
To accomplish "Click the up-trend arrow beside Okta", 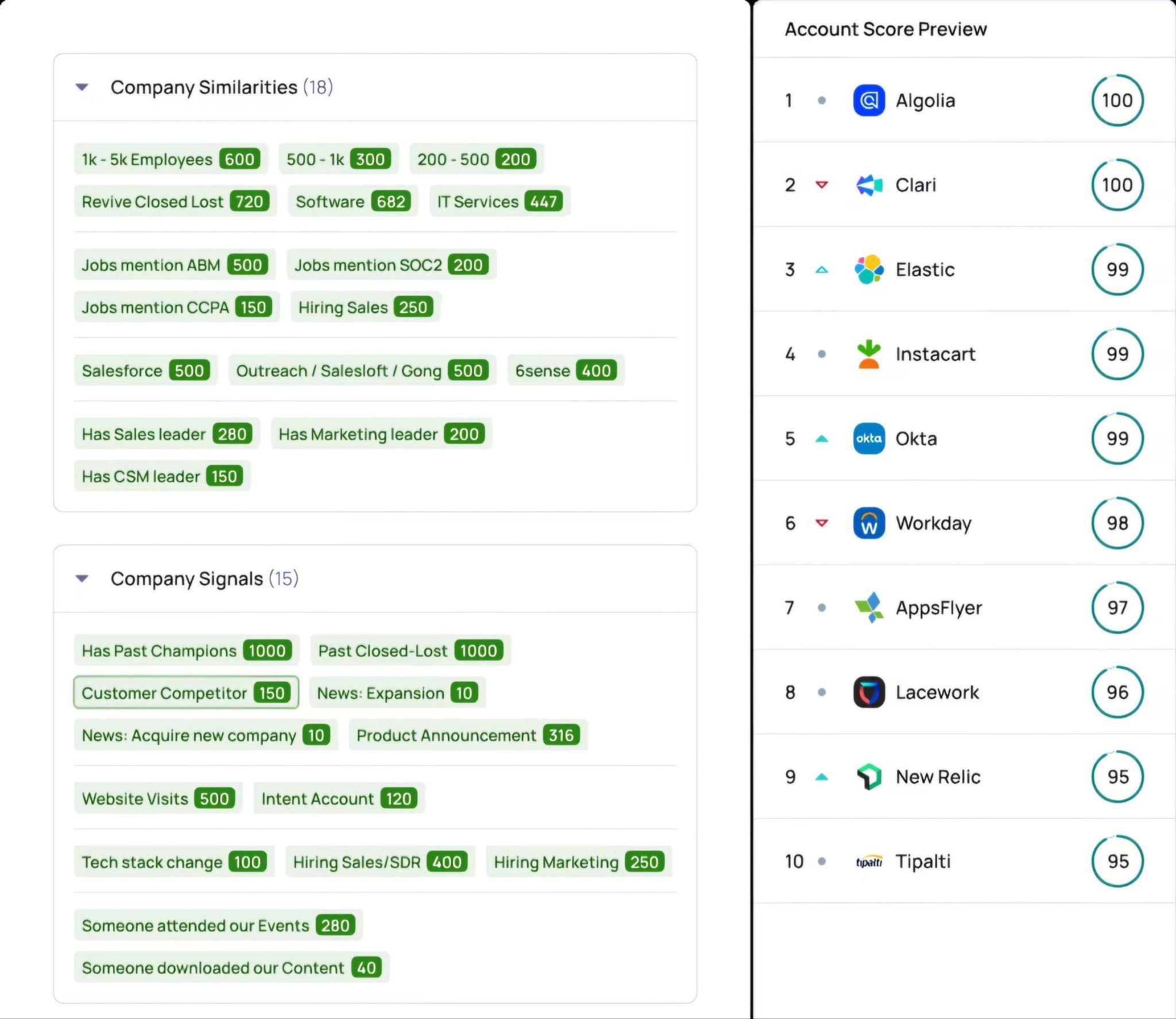I will 822,438.
